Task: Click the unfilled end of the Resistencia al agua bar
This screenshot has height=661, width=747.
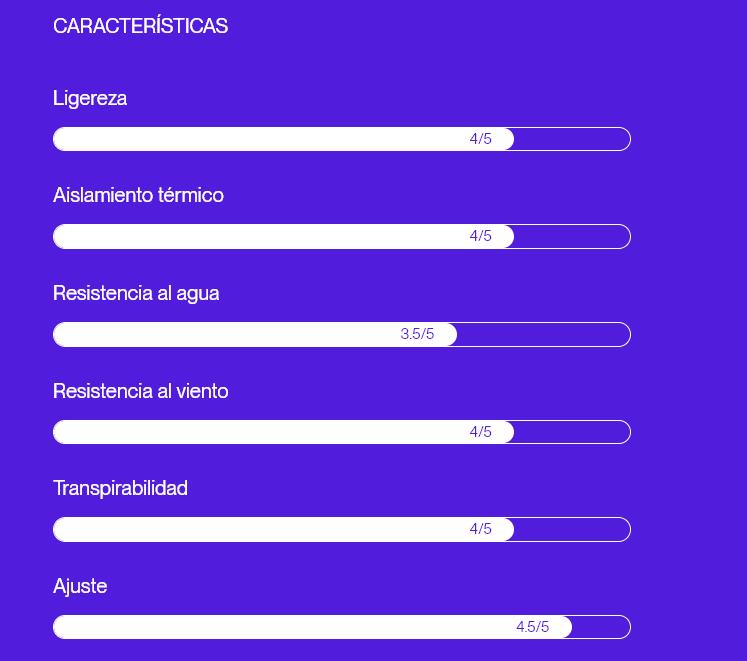Action: click(545, 334)
